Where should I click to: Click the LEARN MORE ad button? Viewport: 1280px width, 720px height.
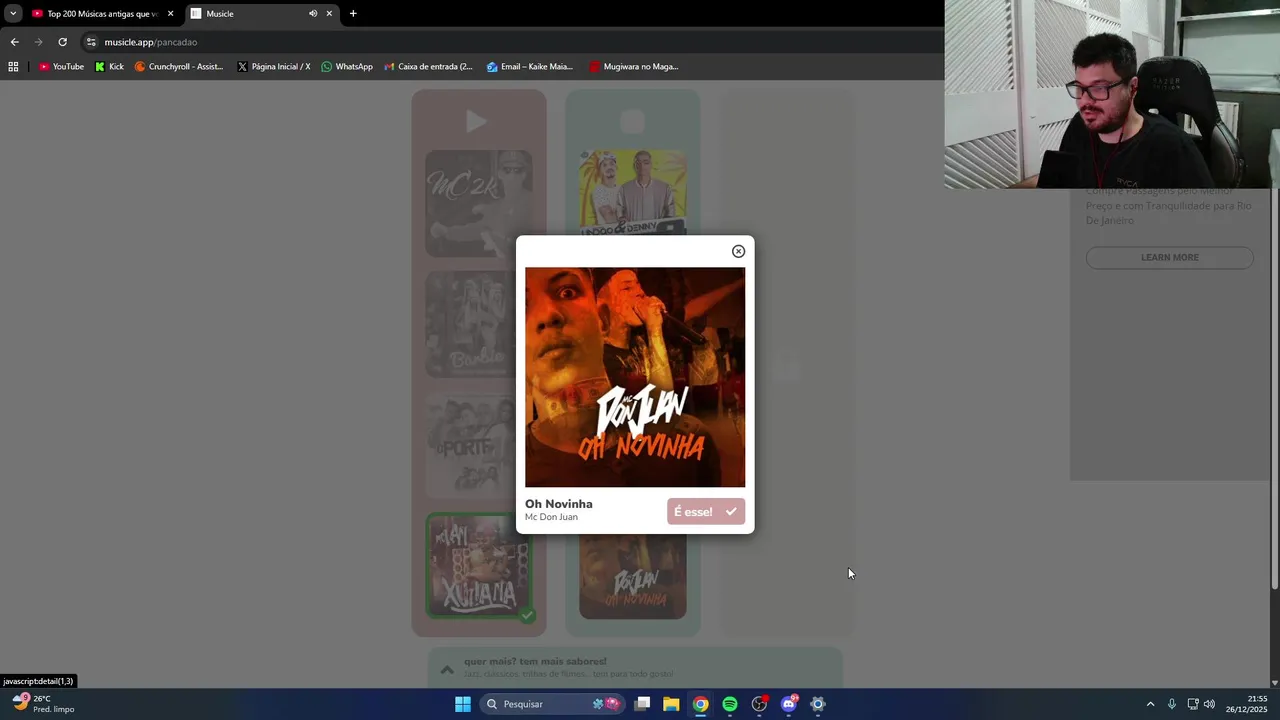1169,257
